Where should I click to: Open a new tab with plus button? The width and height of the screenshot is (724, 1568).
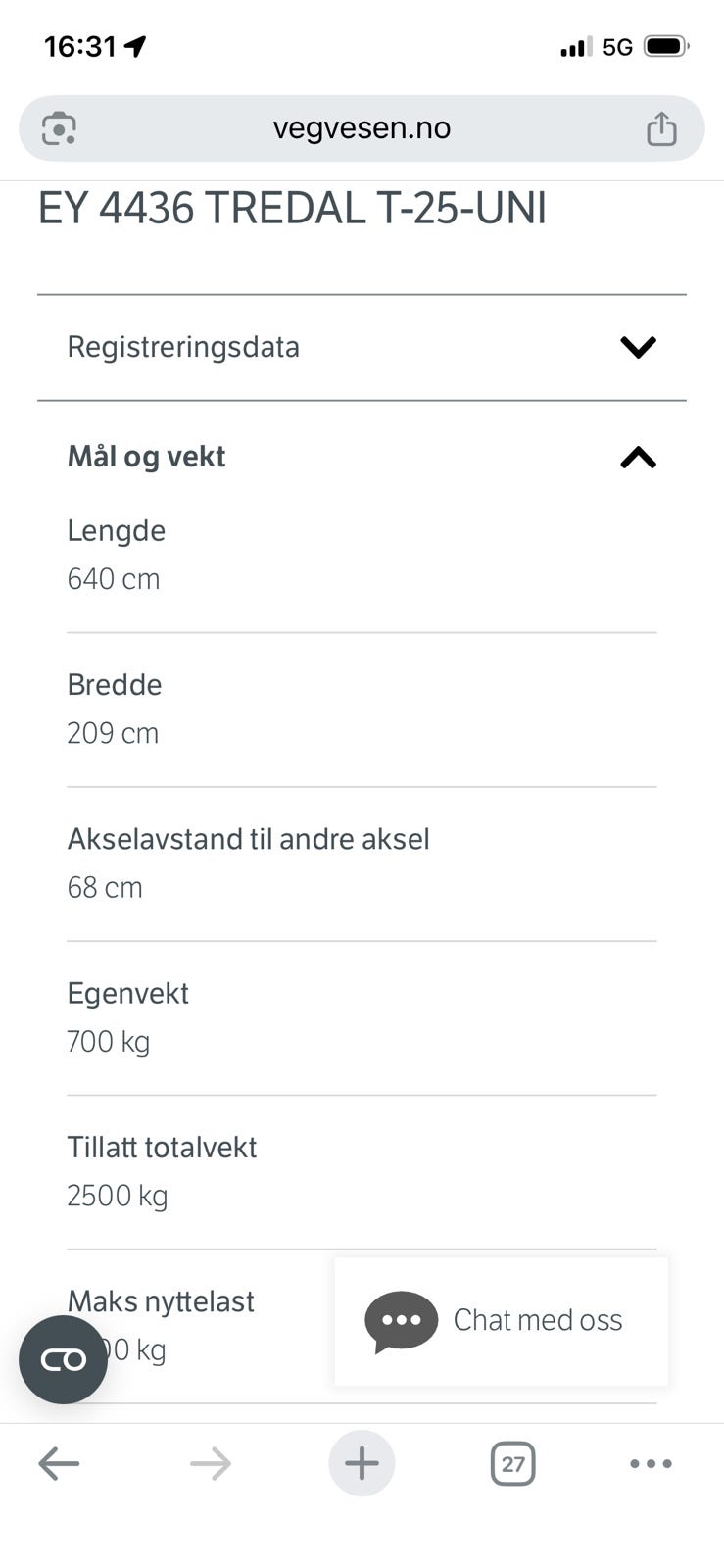click(362, 1463)
